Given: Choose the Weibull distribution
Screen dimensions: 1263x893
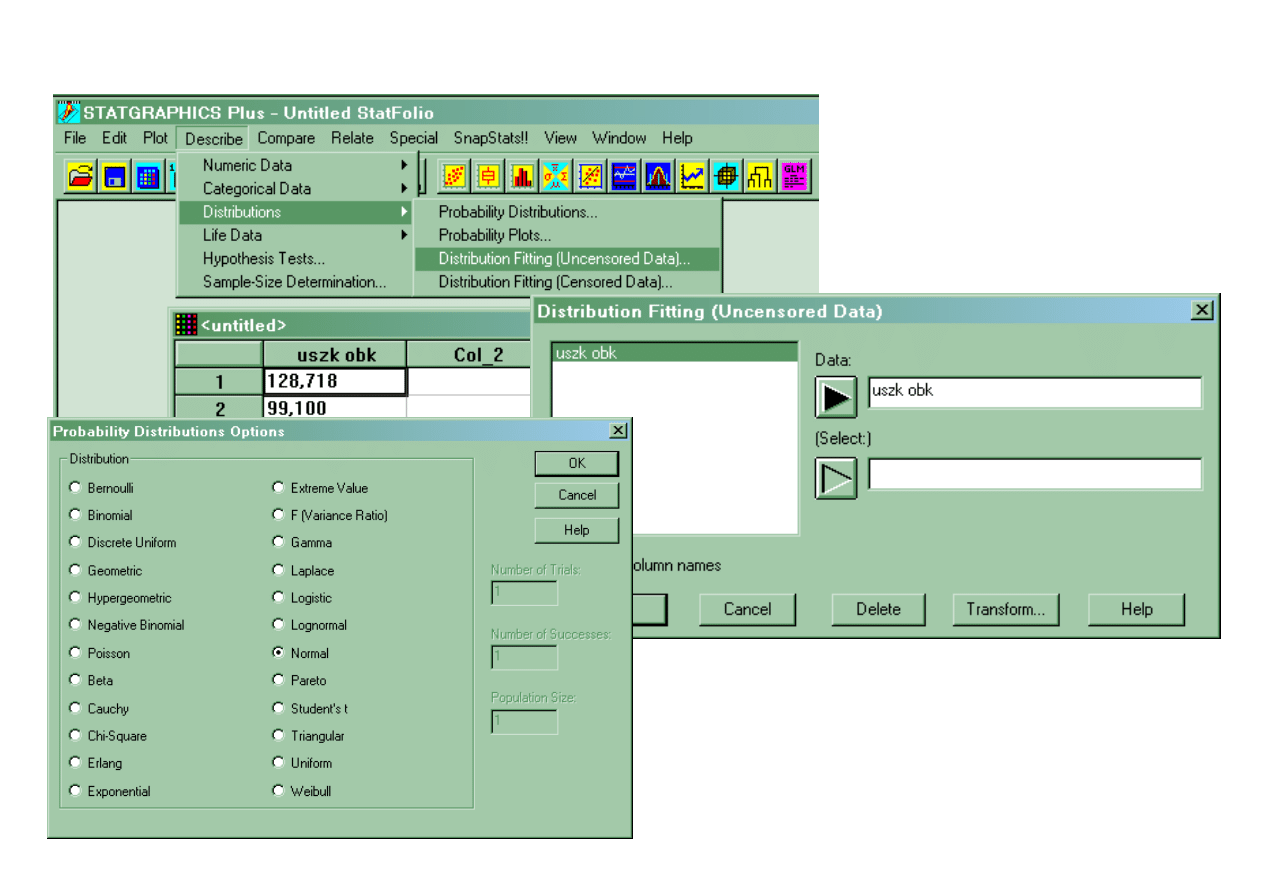Looking at the screenshot, I should point(278,791).
